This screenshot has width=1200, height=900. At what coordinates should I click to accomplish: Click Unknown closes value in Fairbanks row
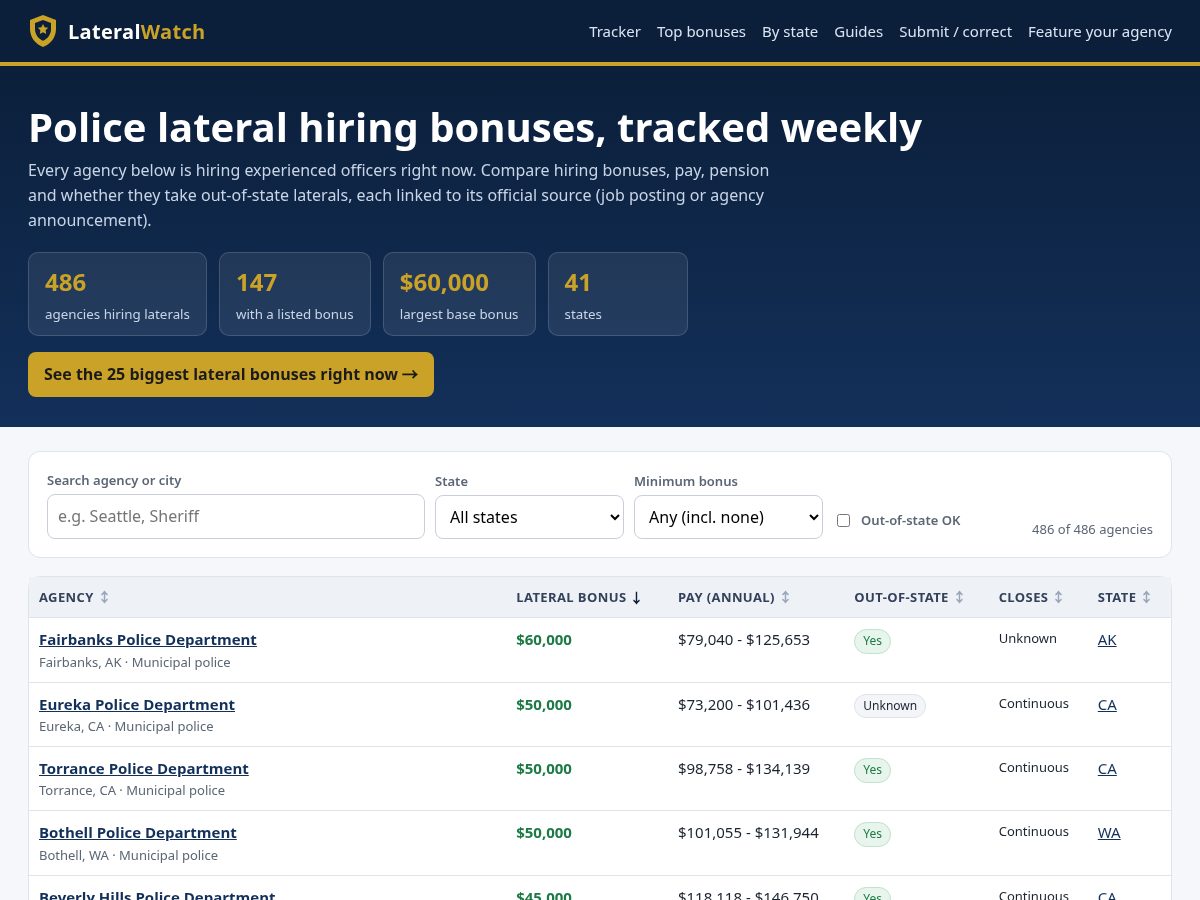(1028, 638)
